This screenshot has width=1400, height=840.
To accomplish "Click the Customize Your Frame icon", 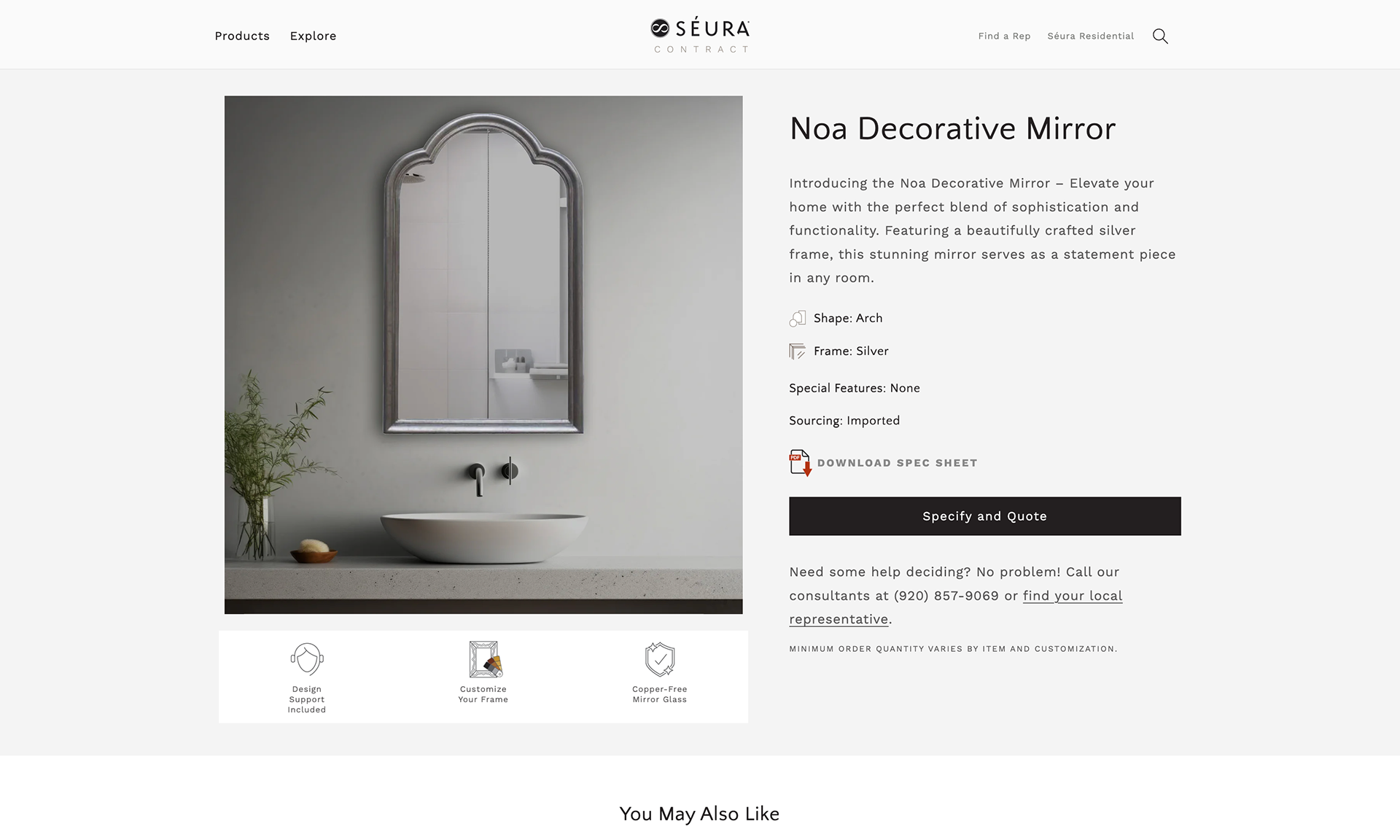I will [483, 659].
